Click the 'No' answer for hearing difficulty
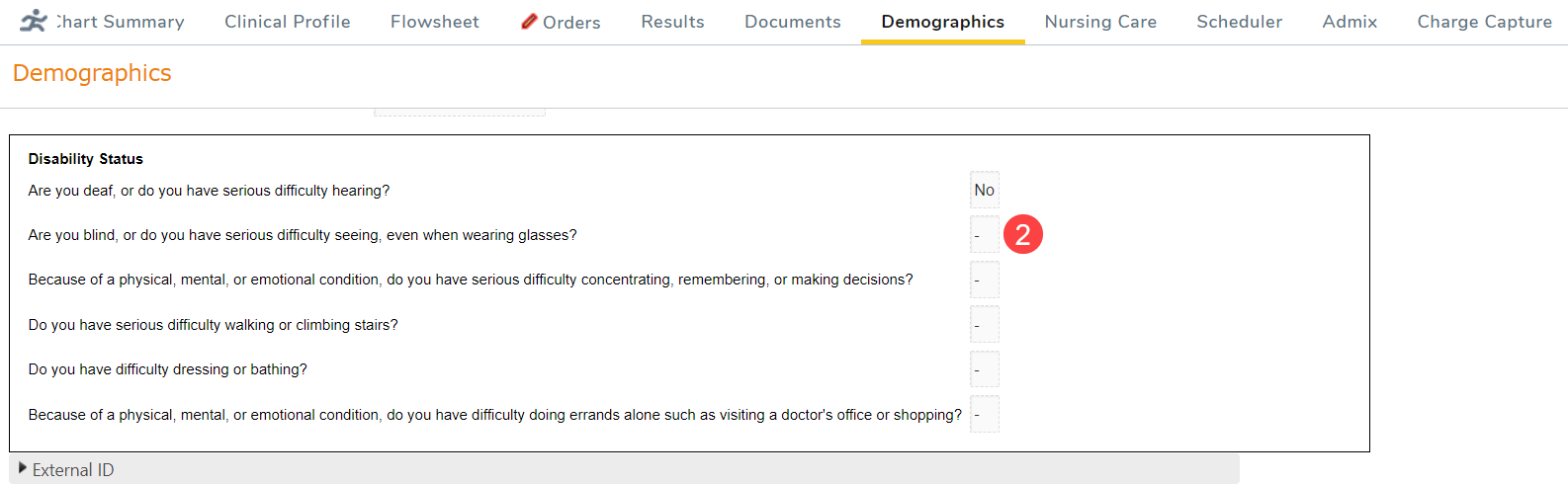Viewport: 1568px width, 484px height. (x=985, y=190)
